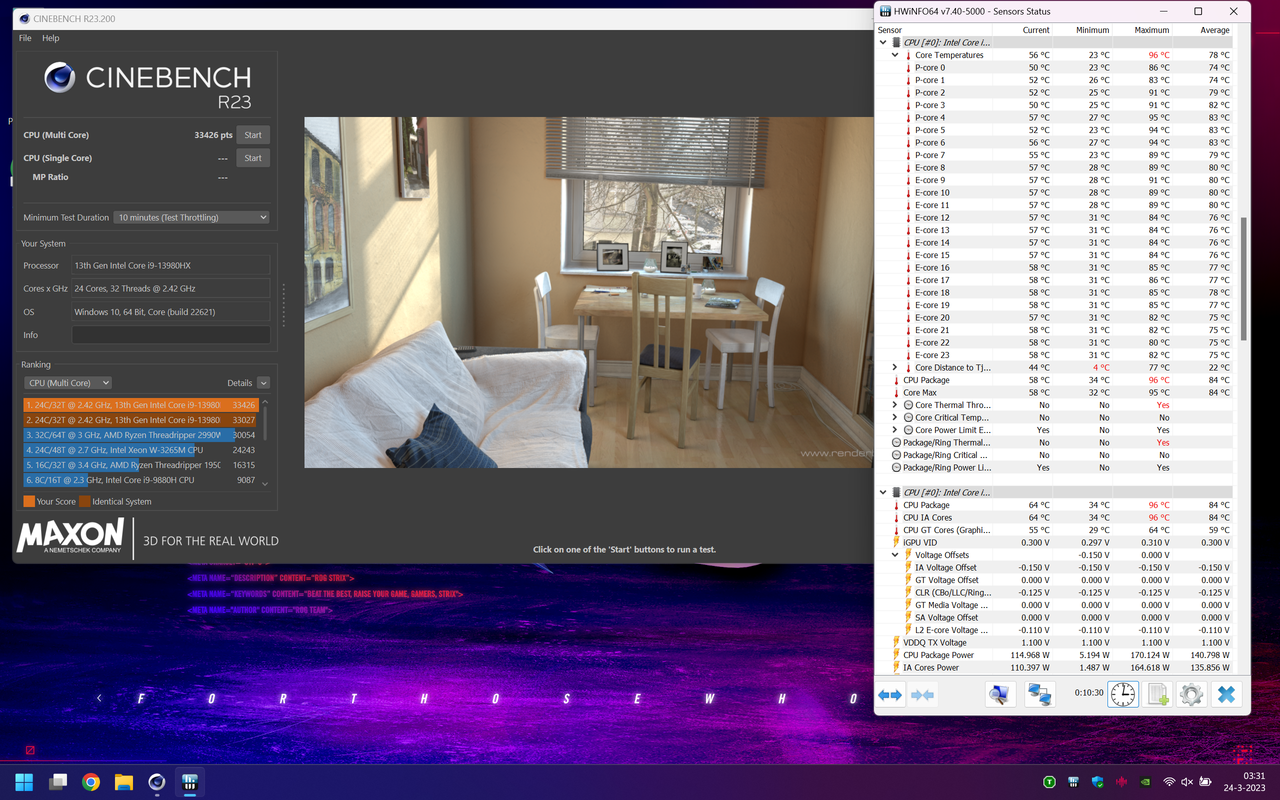Collapse Core Temperatures tree node
Image resolution: width=1280 pixels, height=800 pixels.
pyautogui.click(x=895, y=55)
